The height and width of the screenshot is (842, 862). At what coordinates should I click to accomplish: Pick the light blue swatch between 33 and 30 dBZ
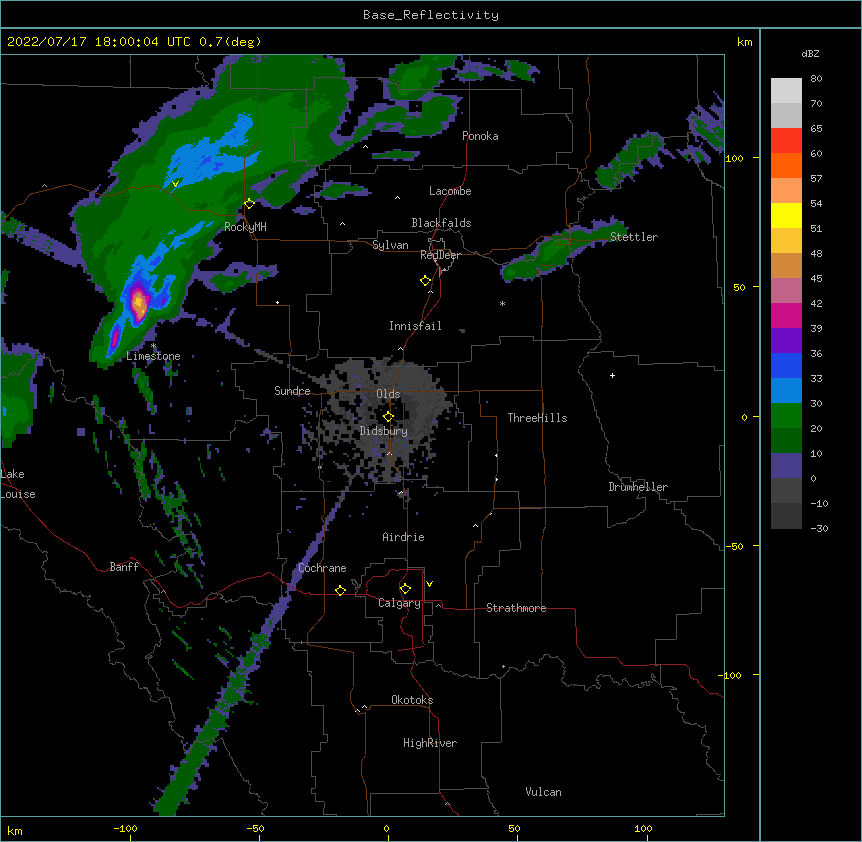[786, 391]
